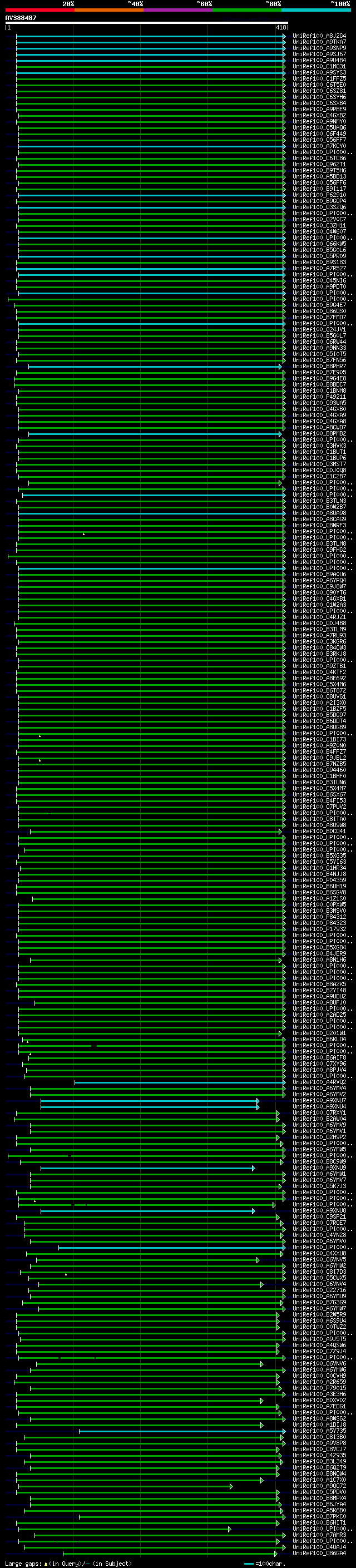Image resolution: width=356 pixels, height=1568 pixels.
Task: Select the label UniRef100_Q86QS0
Action: [x=319, y=311]
